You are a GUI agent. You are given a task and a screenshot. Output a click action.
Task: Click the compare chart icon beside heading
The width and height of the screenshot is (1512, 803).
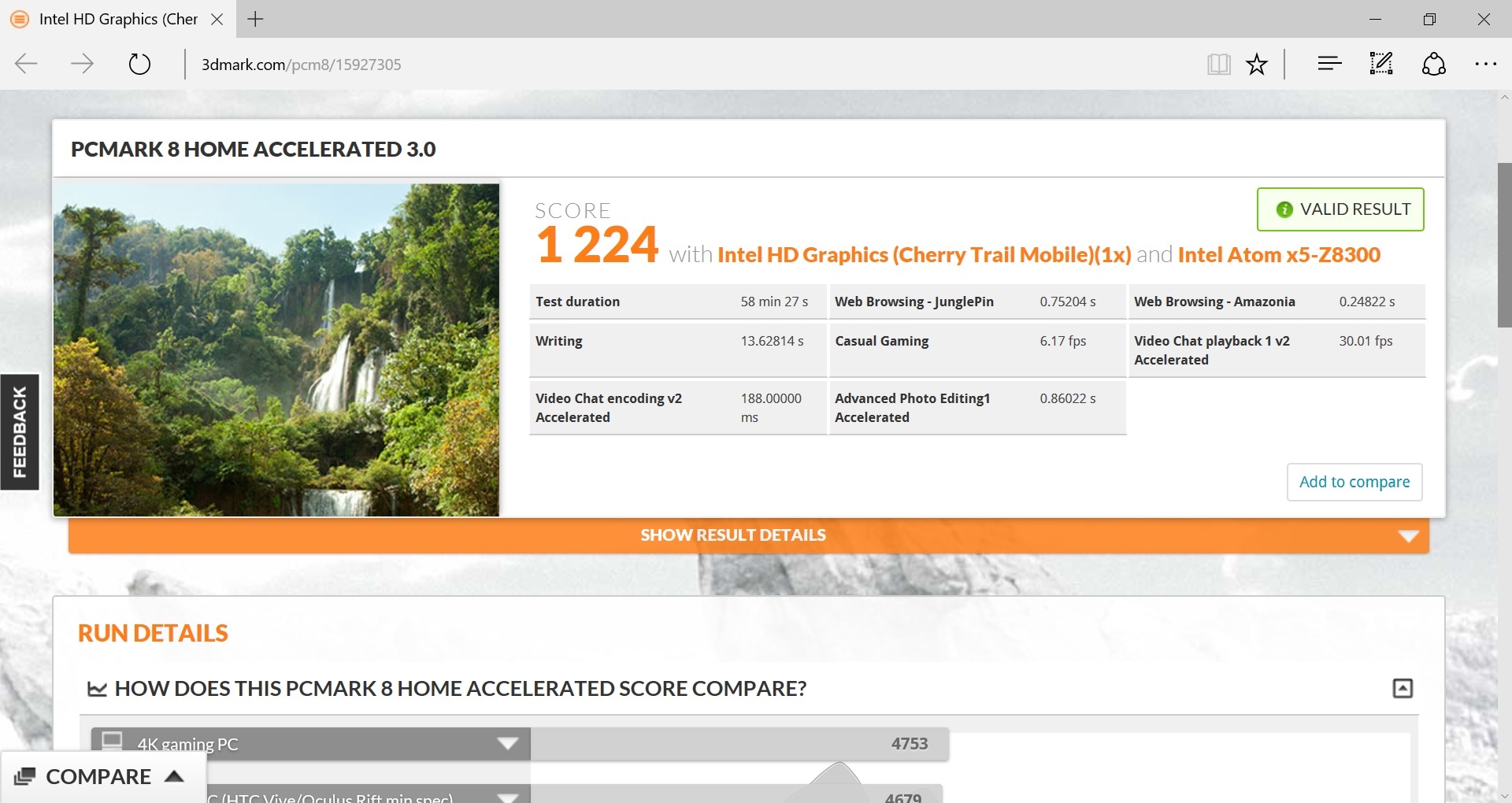point(97,689)
